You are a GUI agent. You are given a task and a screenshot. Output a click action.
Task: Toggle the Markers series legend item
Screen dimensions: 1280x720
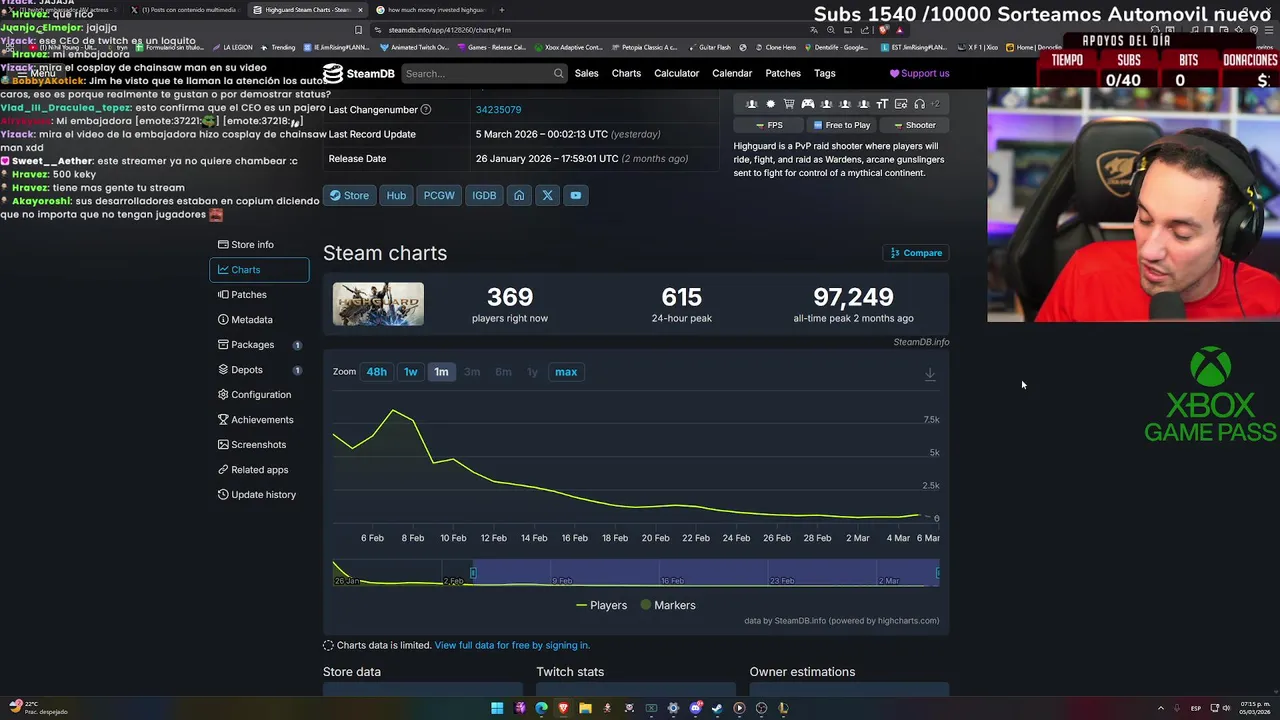[667, 605]
